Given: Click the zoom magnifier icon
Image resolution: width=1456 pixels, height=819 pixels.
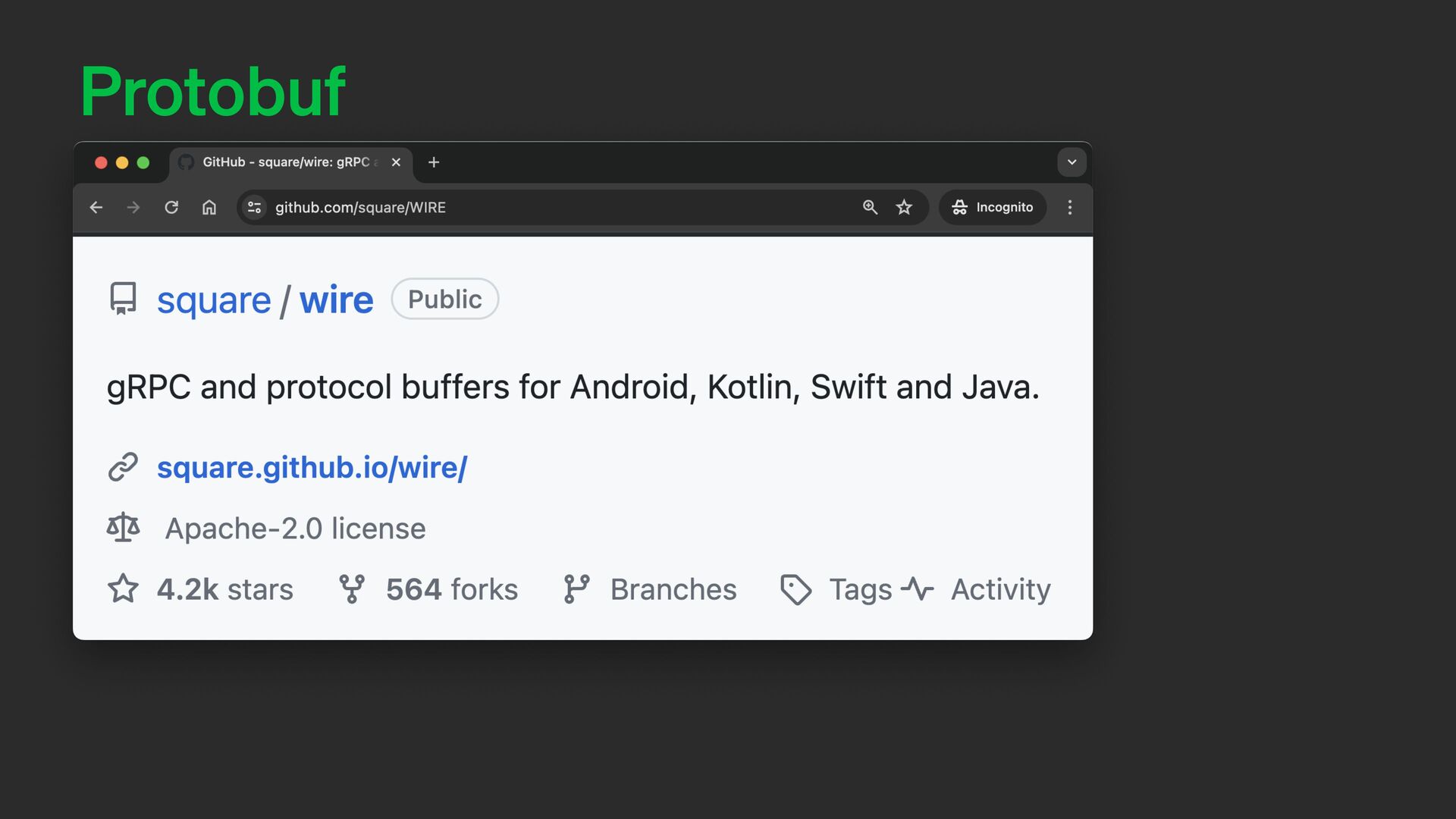Looking at the screenshot, I should pyautogui.click(x=870, y=207).
